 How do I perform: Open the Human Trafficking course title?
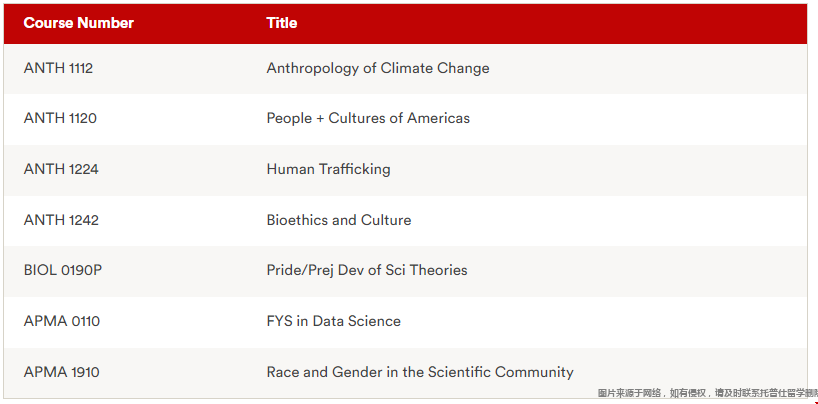pos(328,169)
